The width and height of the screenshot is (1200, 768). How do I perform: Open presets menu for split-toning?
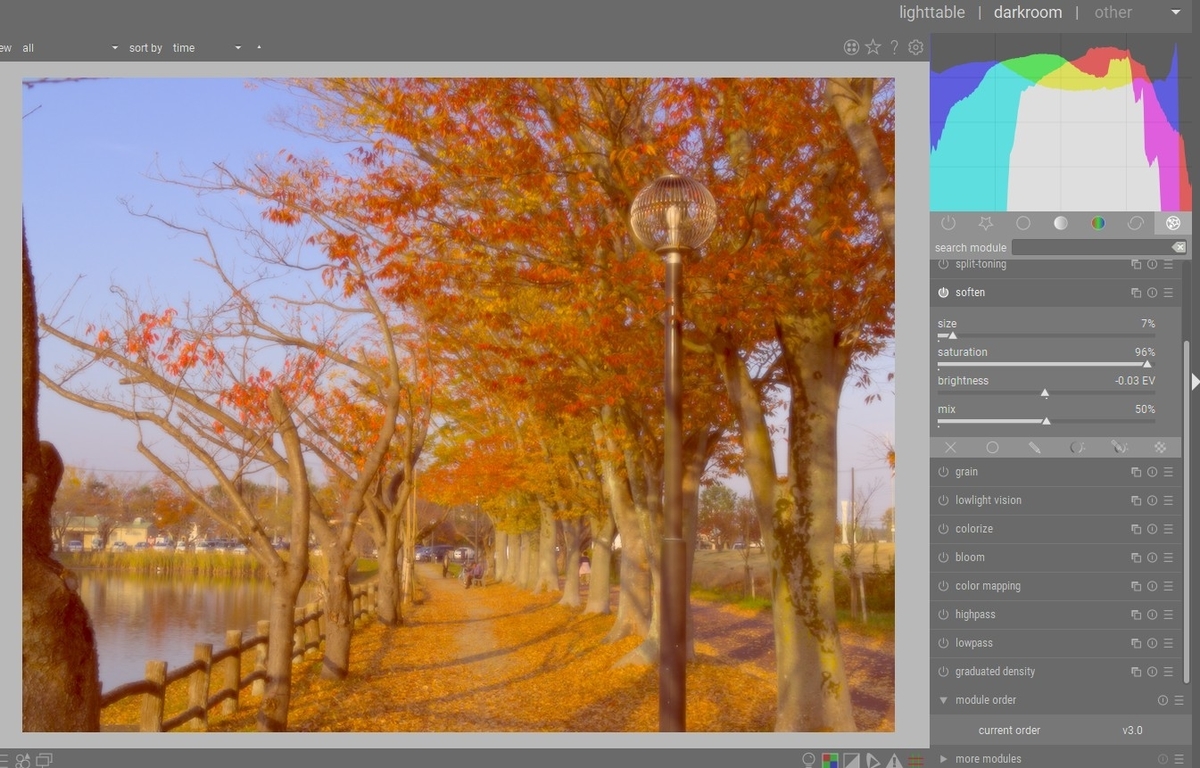pos(1168,265)
